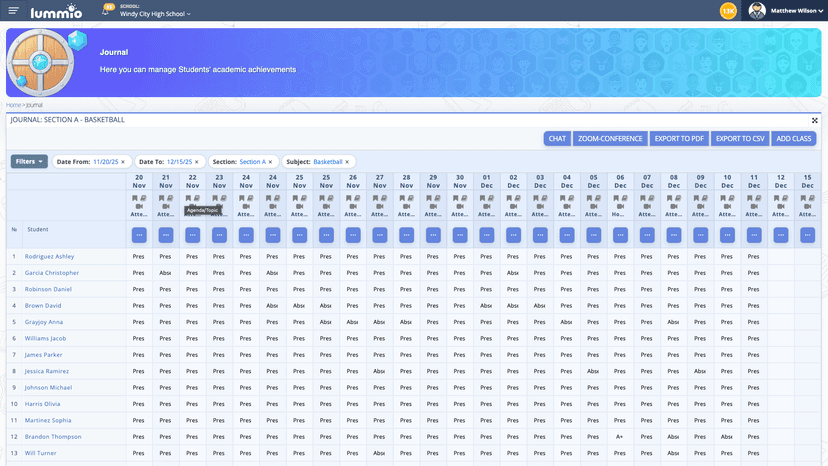
Task: Remove the Date From filter chip
Action: pyautogui.click(x=123, y=162)
